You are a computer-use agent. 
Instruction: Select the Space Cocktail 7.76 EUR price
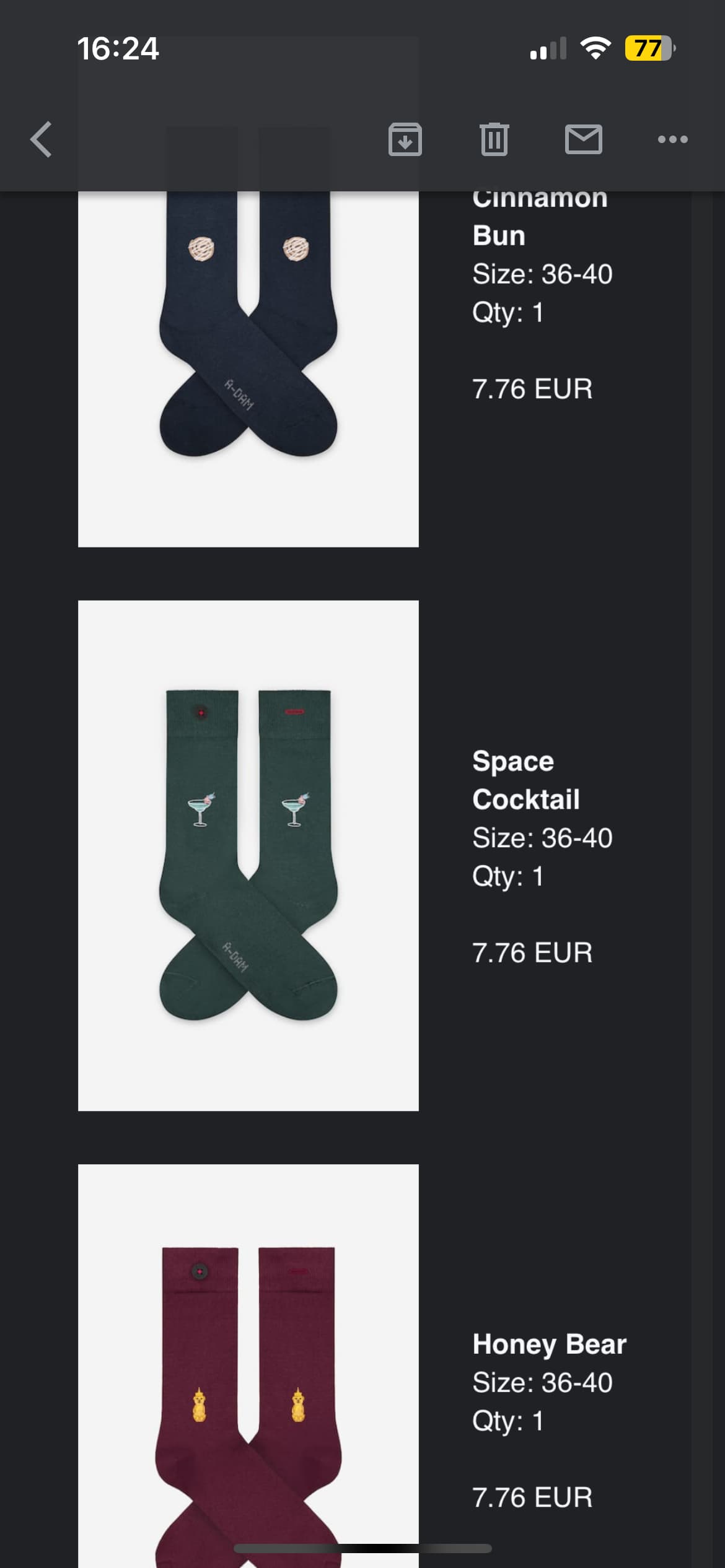pos(532,952)
